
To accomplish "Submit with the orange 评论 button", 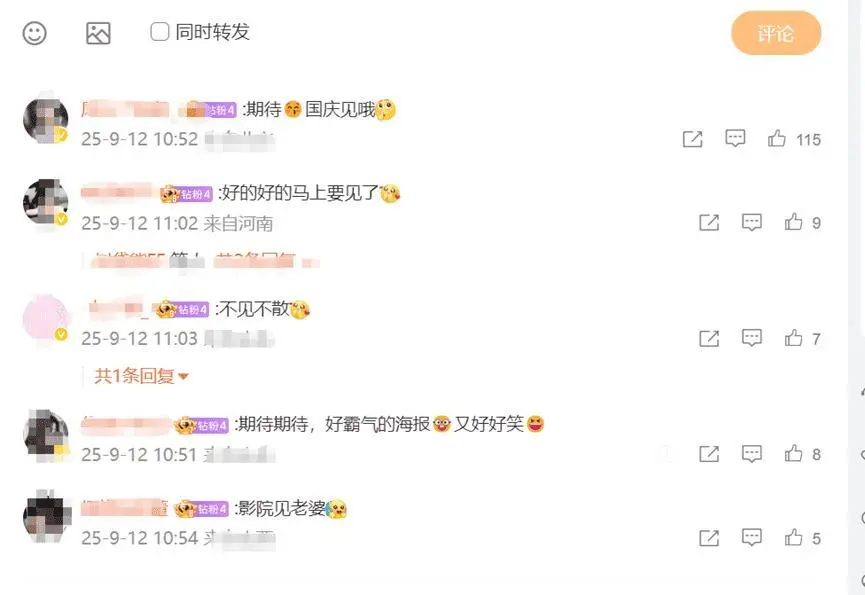I will pyautogui.click(x=776, y=33).
